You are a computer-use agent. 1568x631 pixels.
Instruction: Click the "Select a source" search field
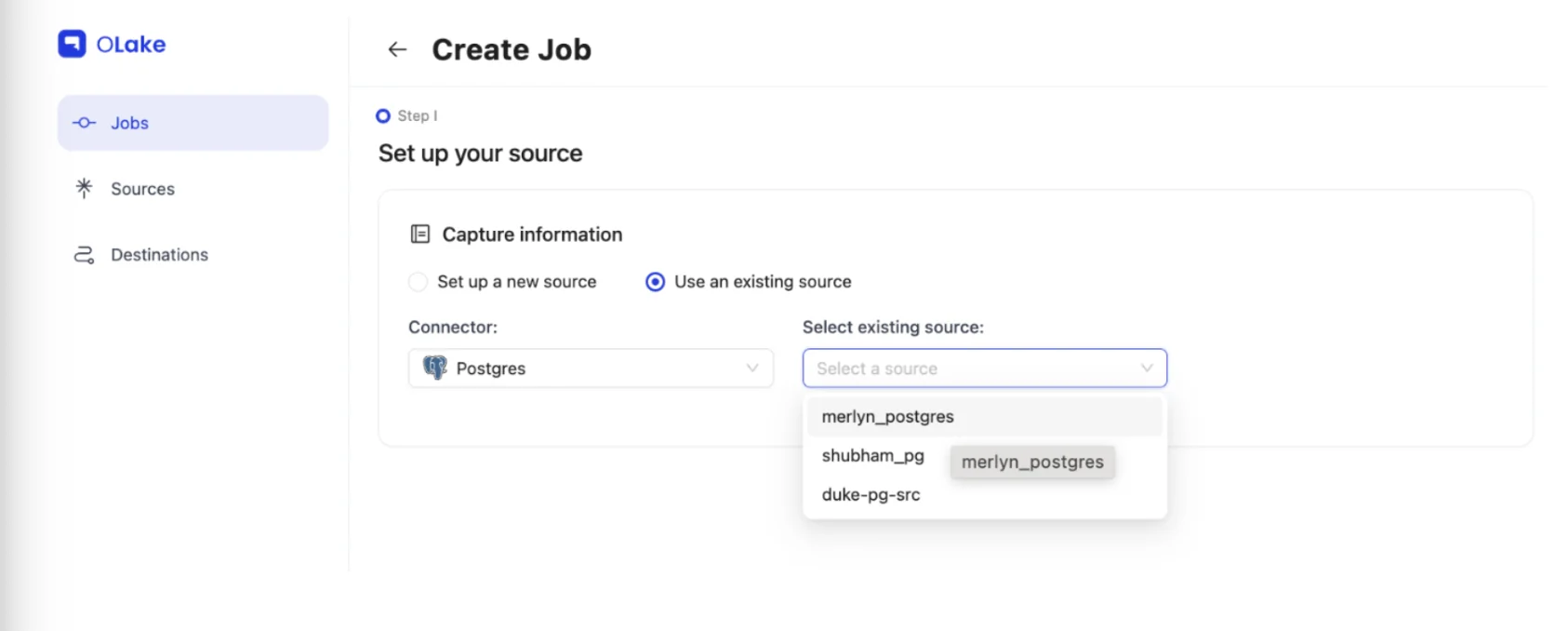point(967,369)
